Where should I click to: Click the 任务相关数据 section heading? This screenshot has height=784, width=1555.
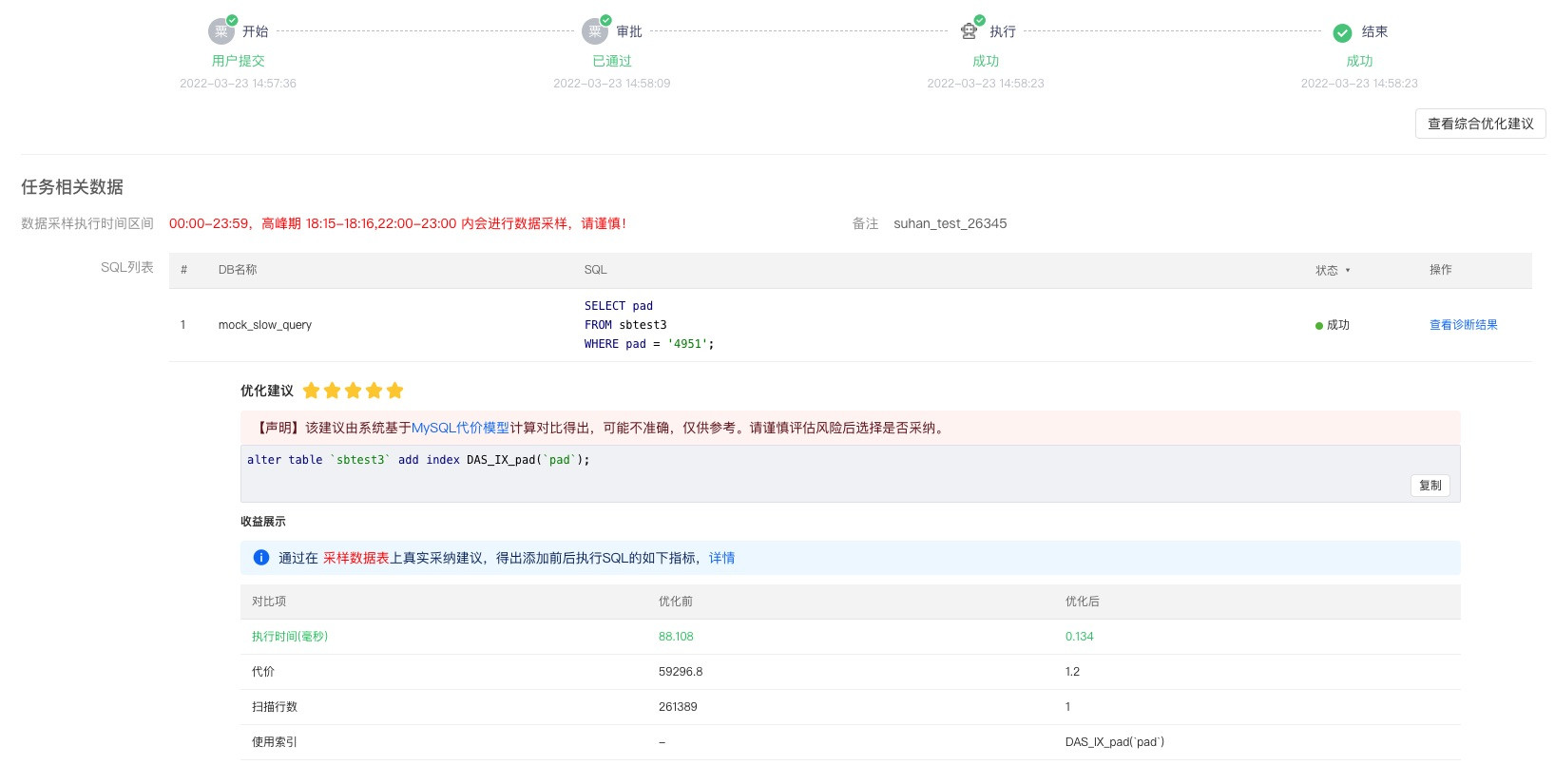tap(72, 187)
